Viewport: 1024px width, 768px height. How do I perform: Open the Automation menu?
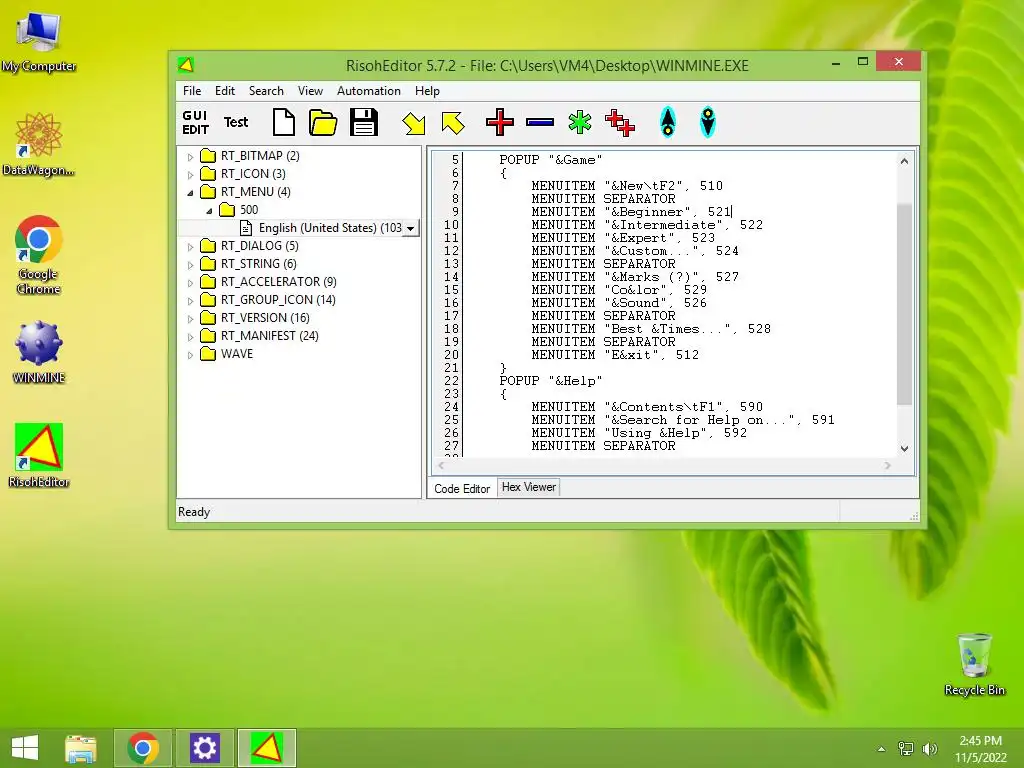tap(368, 91)
